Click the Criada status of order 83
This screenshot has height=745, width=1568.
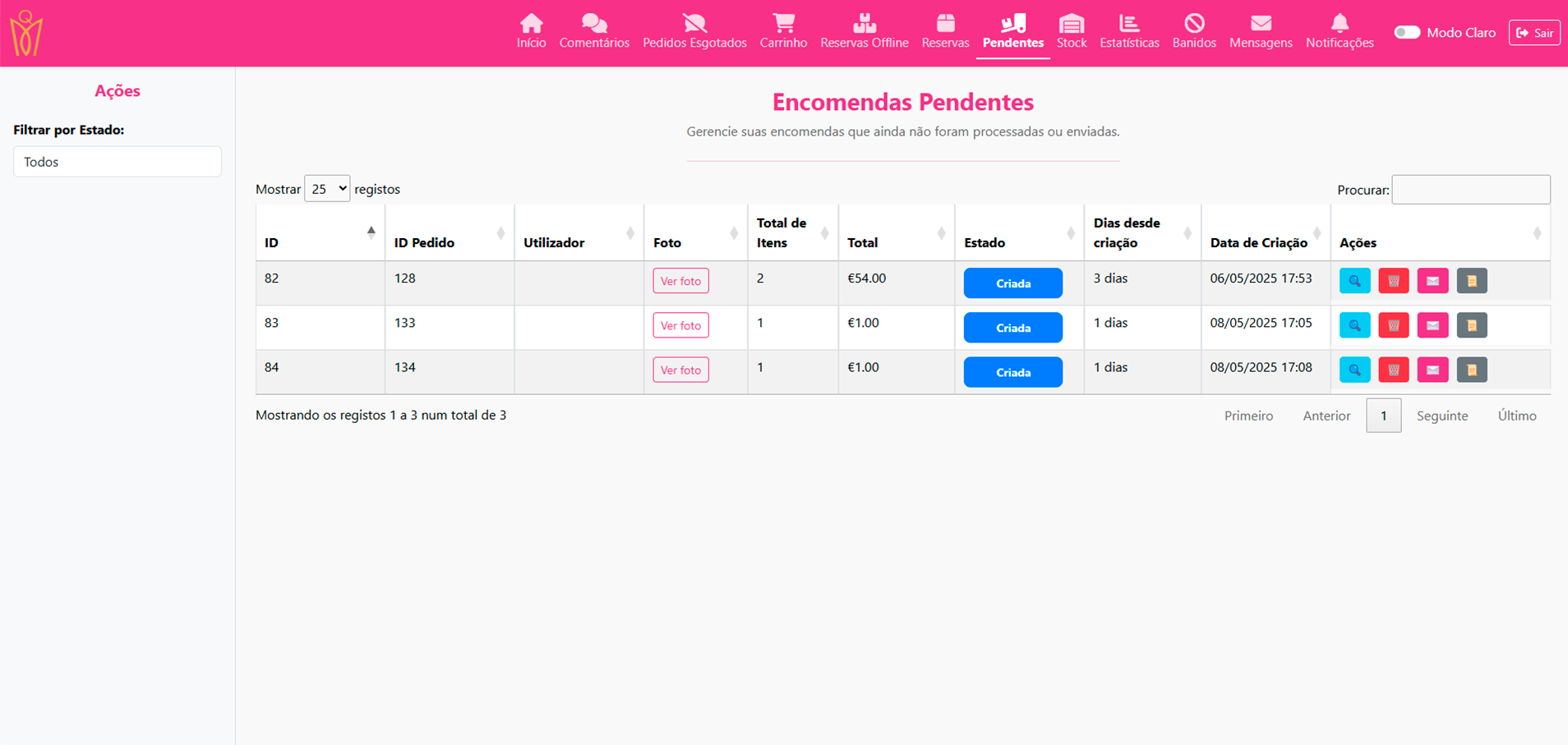(x=1012, y=328)
